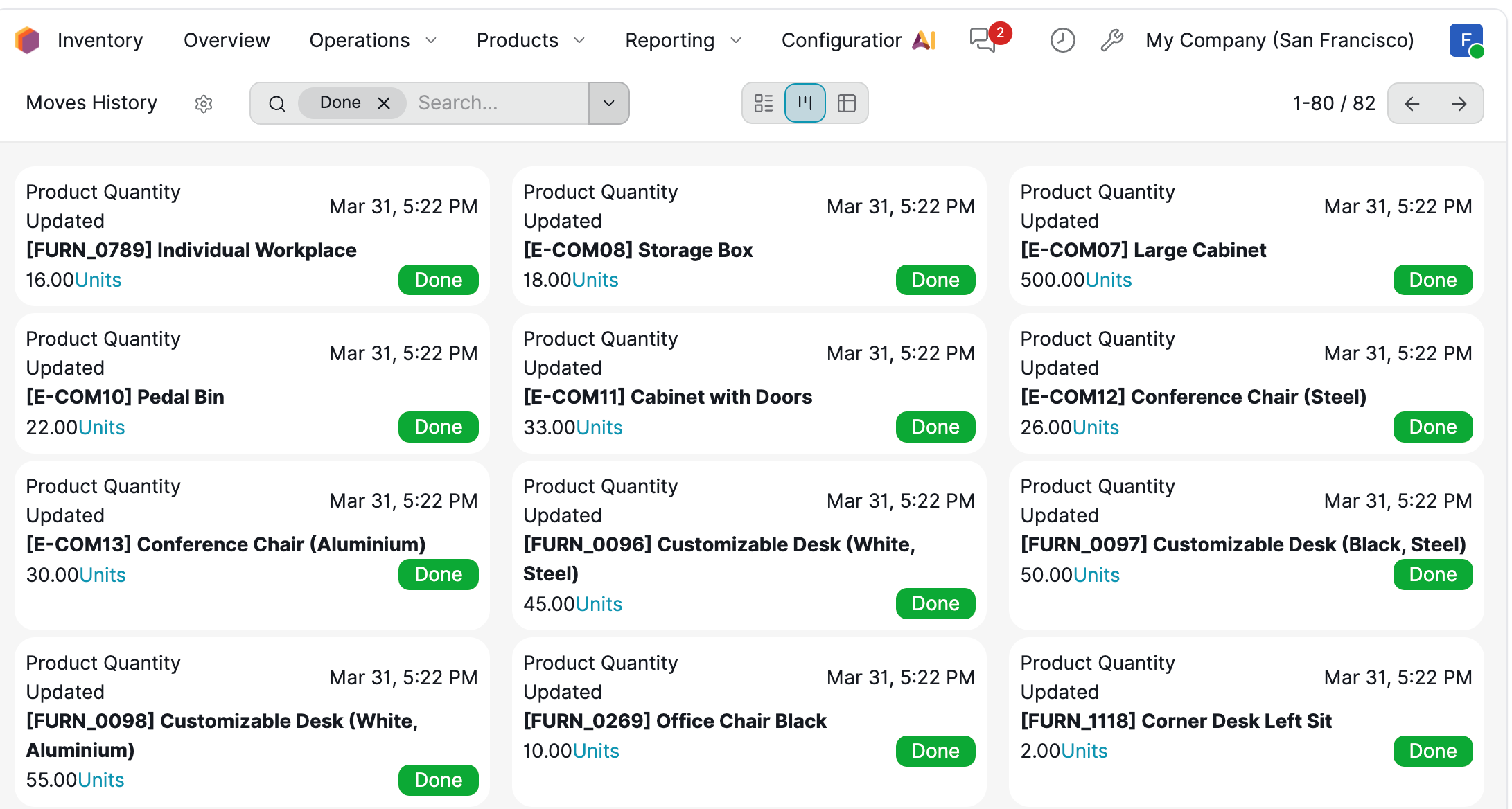The height and width of the screenshot is (809, 1512).
Task: Go to next page of records
Action: tap(1459, 103)
